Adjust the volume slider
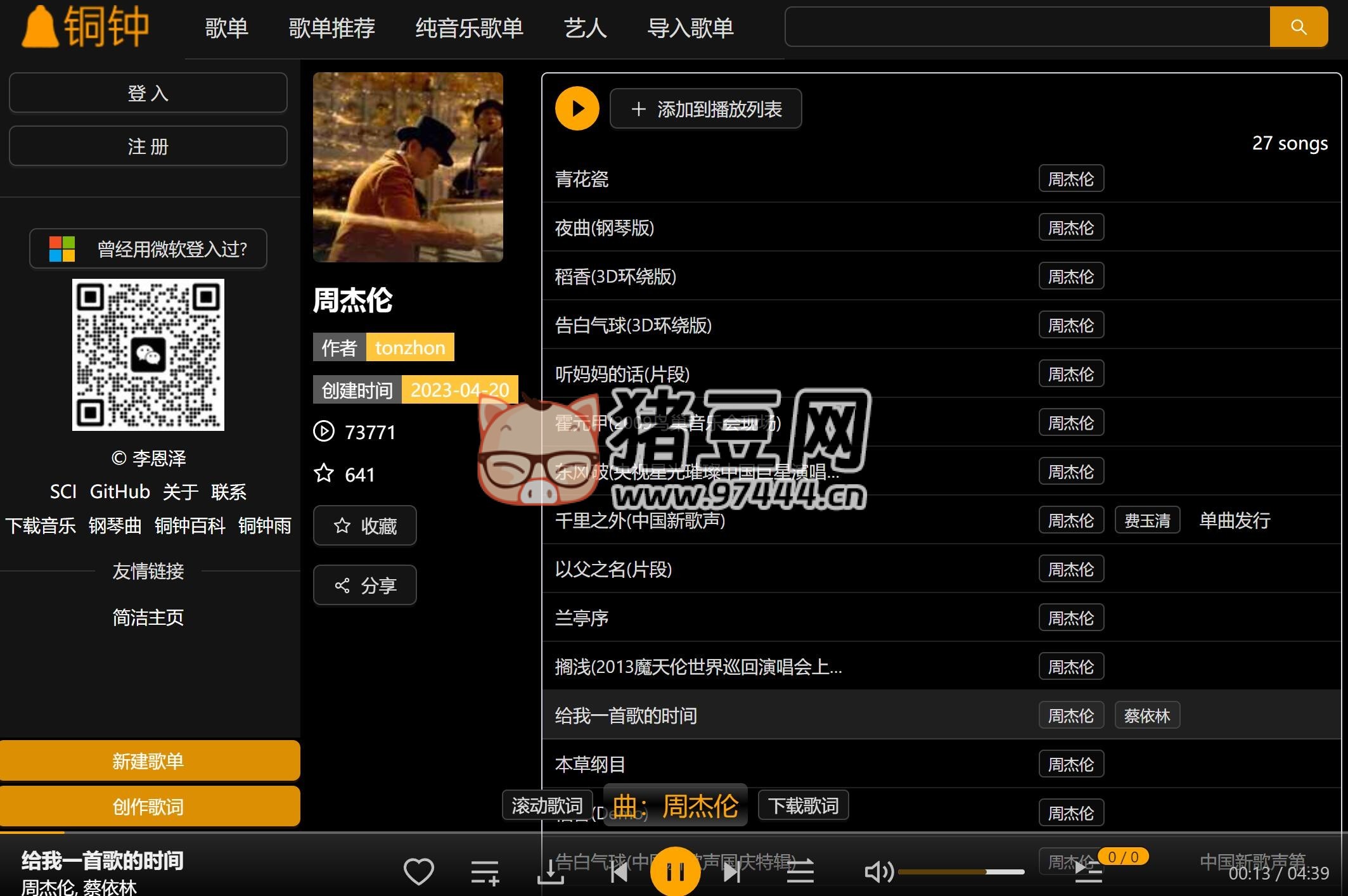Viewport: 1348px width, 896px height. tap(961, 872)
